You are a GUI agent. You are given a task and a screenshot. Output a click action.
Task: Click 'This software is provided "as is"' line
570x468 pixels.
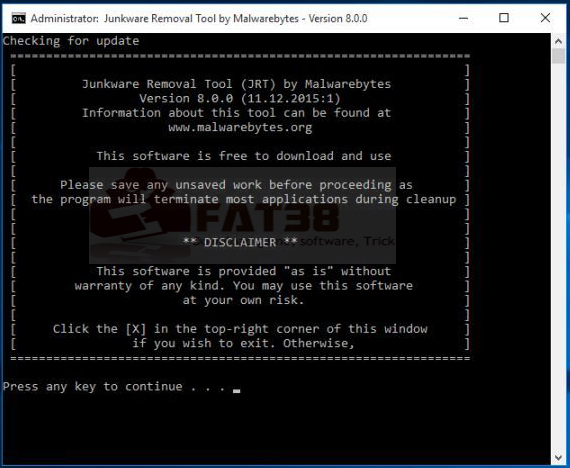(x=244, y=271)
